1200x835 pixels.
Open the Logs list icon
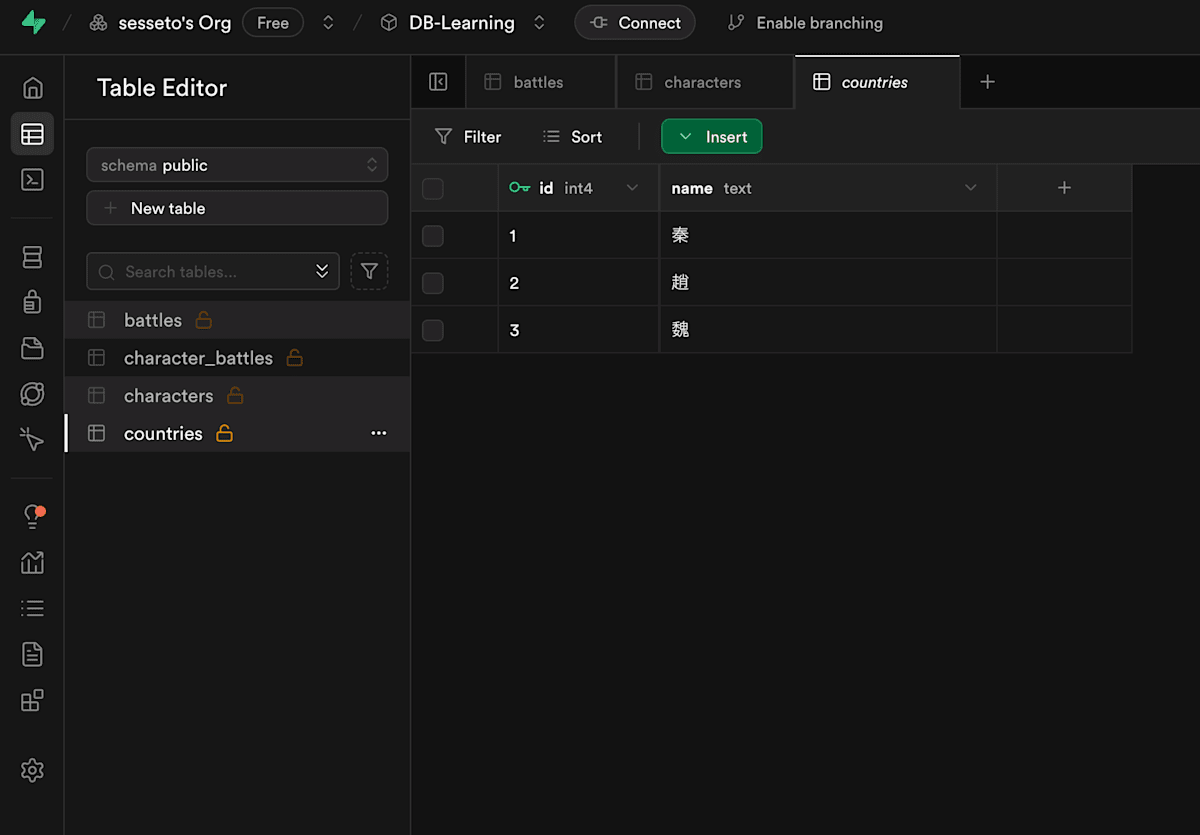click(x=32, y=608)
